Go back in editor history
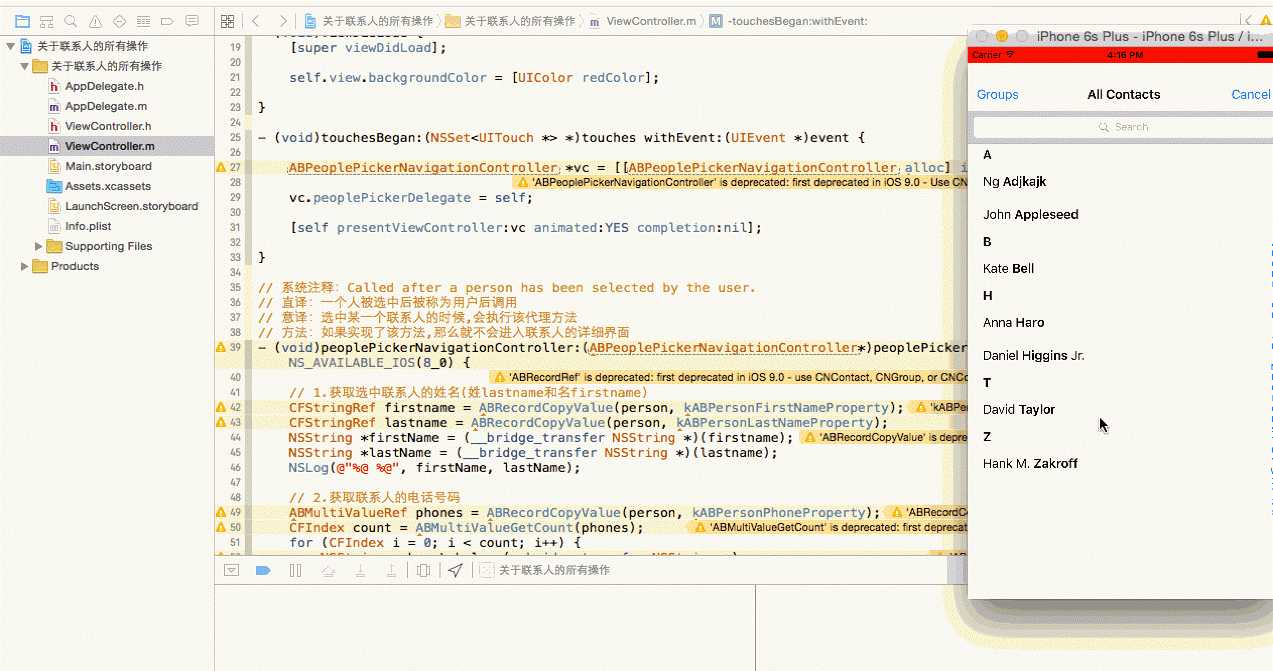This screenshot has width=1273, height=671. click(256, 21)
